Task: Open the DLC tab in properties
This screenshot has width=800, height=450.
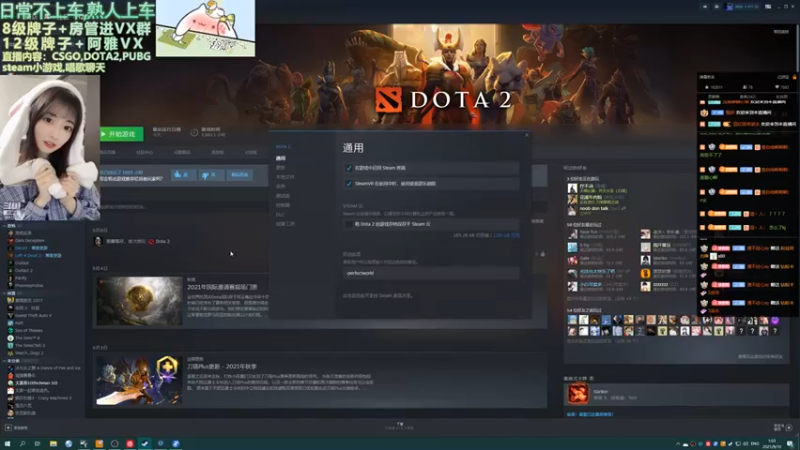Action: (x=280, y=214)
